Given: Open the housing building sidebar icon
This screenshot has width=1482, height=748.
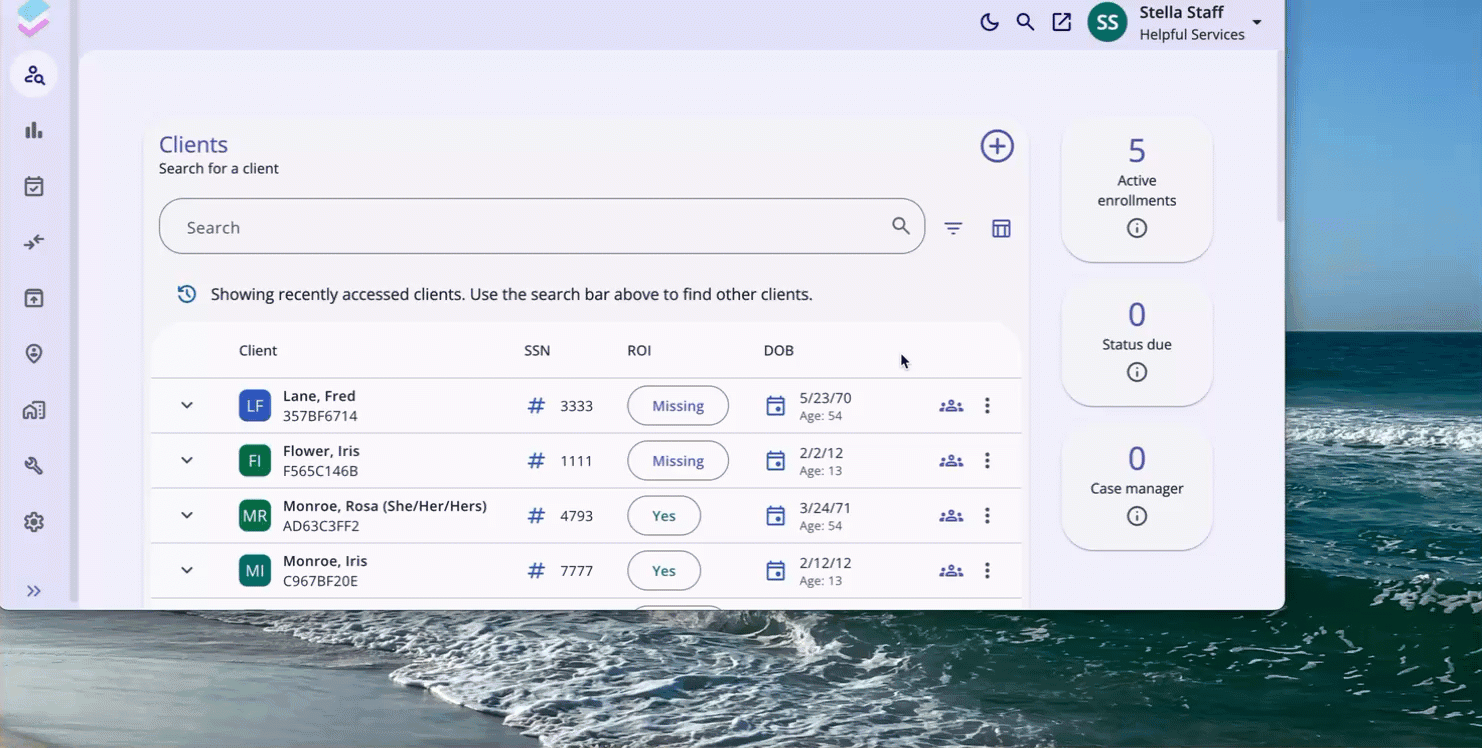Looking at the screenshot, I should pos(34,410).
